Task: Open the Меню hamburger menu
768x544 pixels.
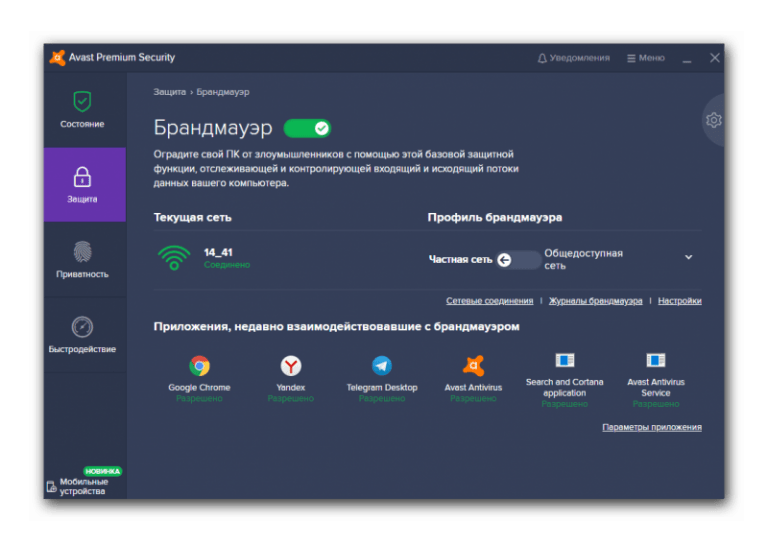Action: point(646,58)
